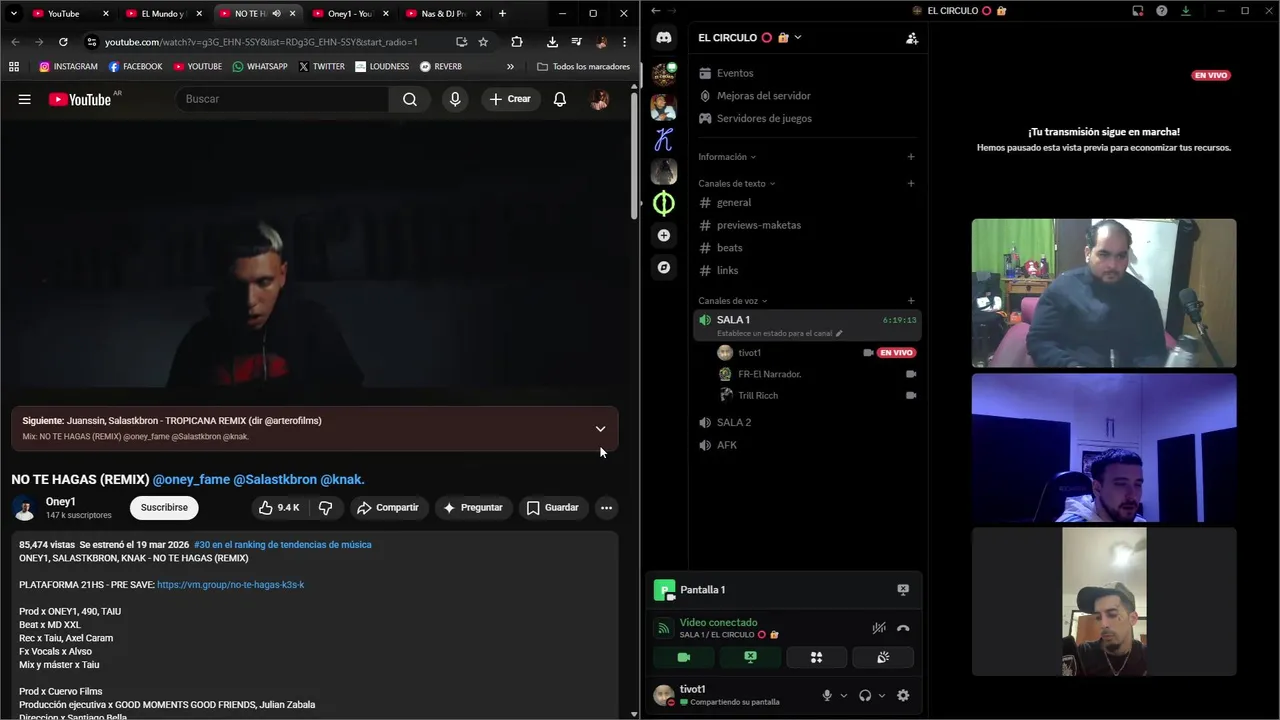
Task: Deafen Discord with headphones icon
Action: [x=865, y=695]
